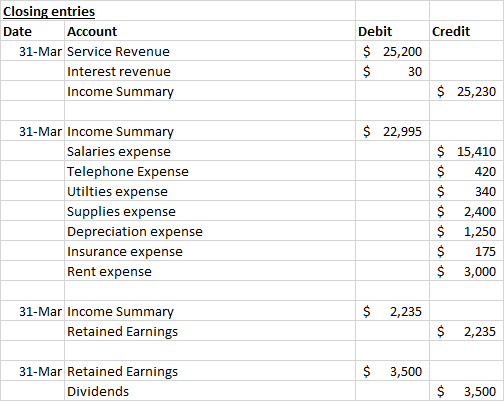Viewport: 504px width, 401px height.
Task: Click the 'Account' column header cell
Action: pos(210,31)
